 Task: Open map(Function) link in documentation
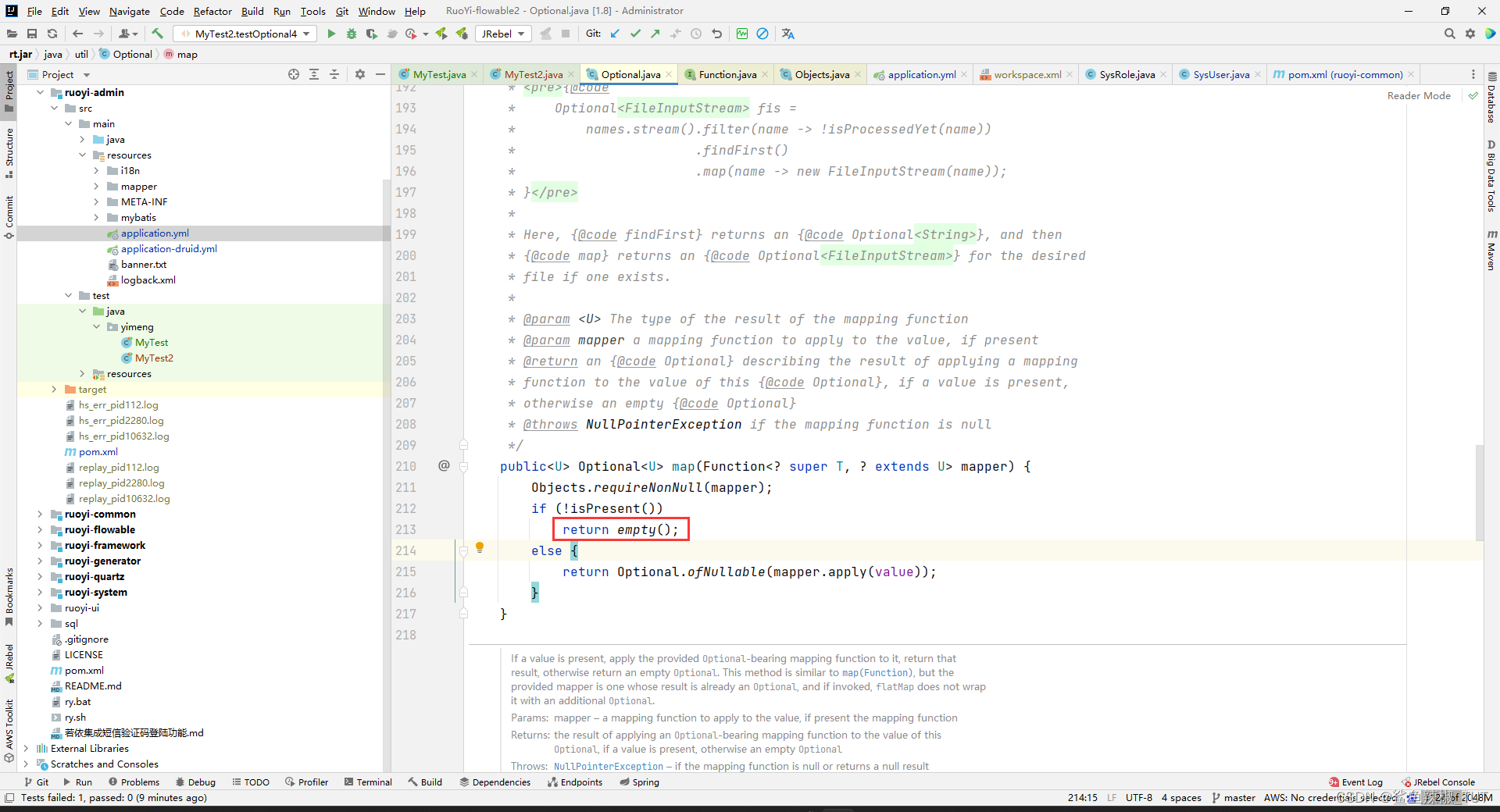point(877,672)
